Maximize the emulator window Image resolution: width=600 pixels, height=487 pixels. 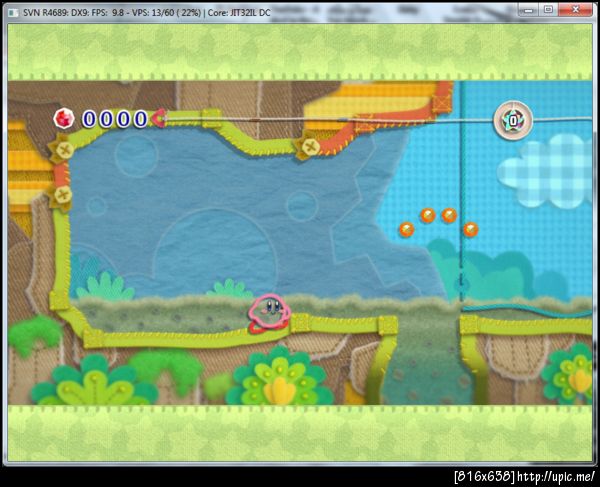point(548,10)
